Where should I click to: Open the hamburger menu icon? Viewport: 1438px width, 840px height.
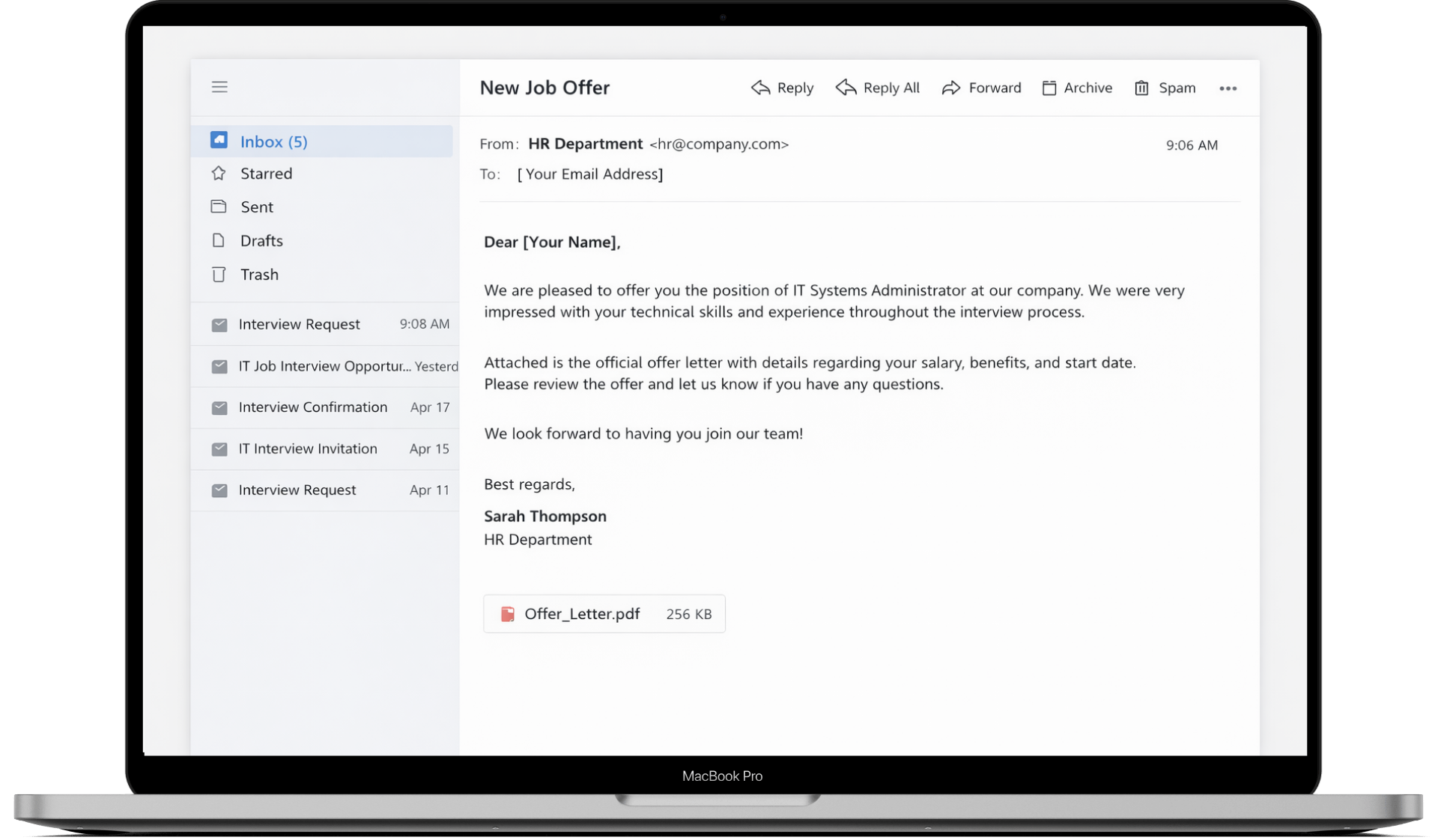[x=219, y=87]
